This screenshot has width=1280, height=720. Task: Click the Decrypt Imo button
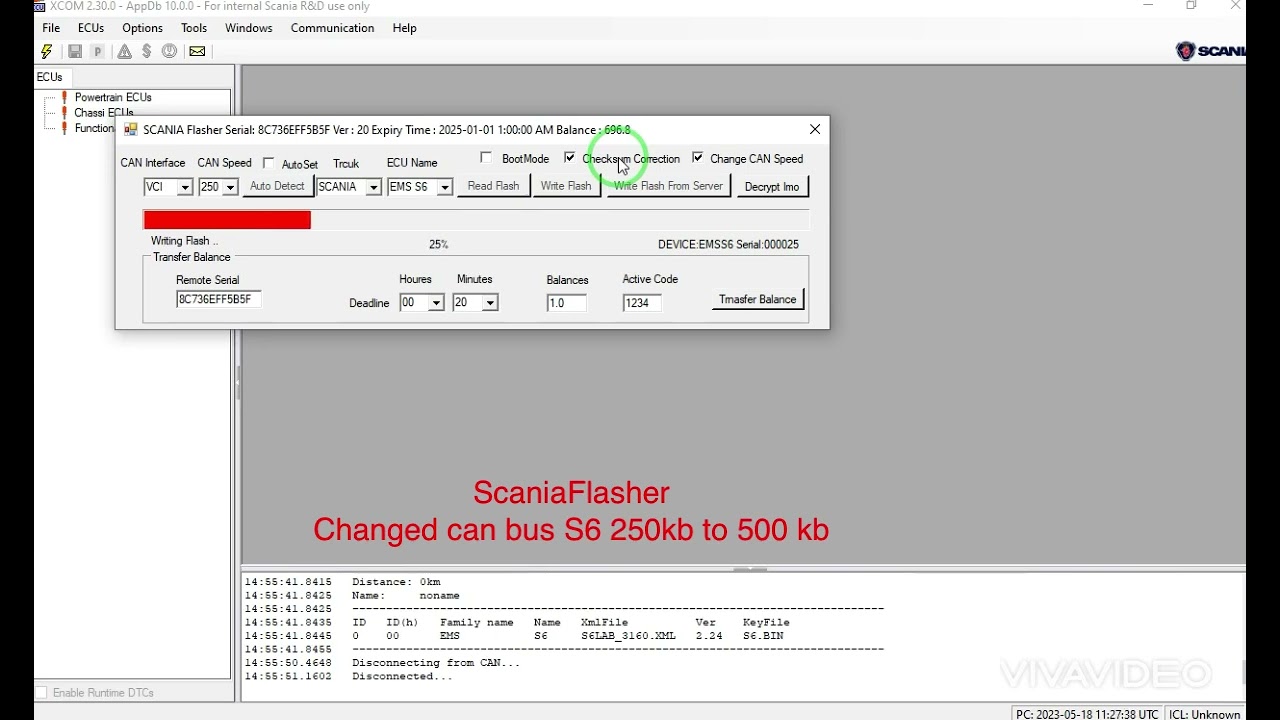click(x=772, y=186)
